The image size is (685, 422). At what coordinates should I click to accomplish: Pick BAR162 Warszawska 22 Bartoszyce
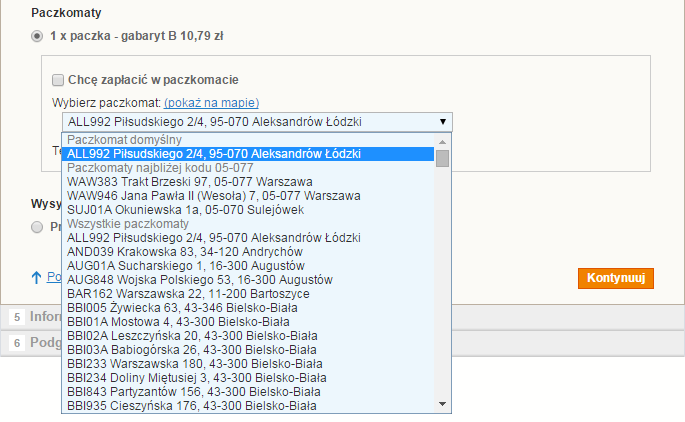248,294
